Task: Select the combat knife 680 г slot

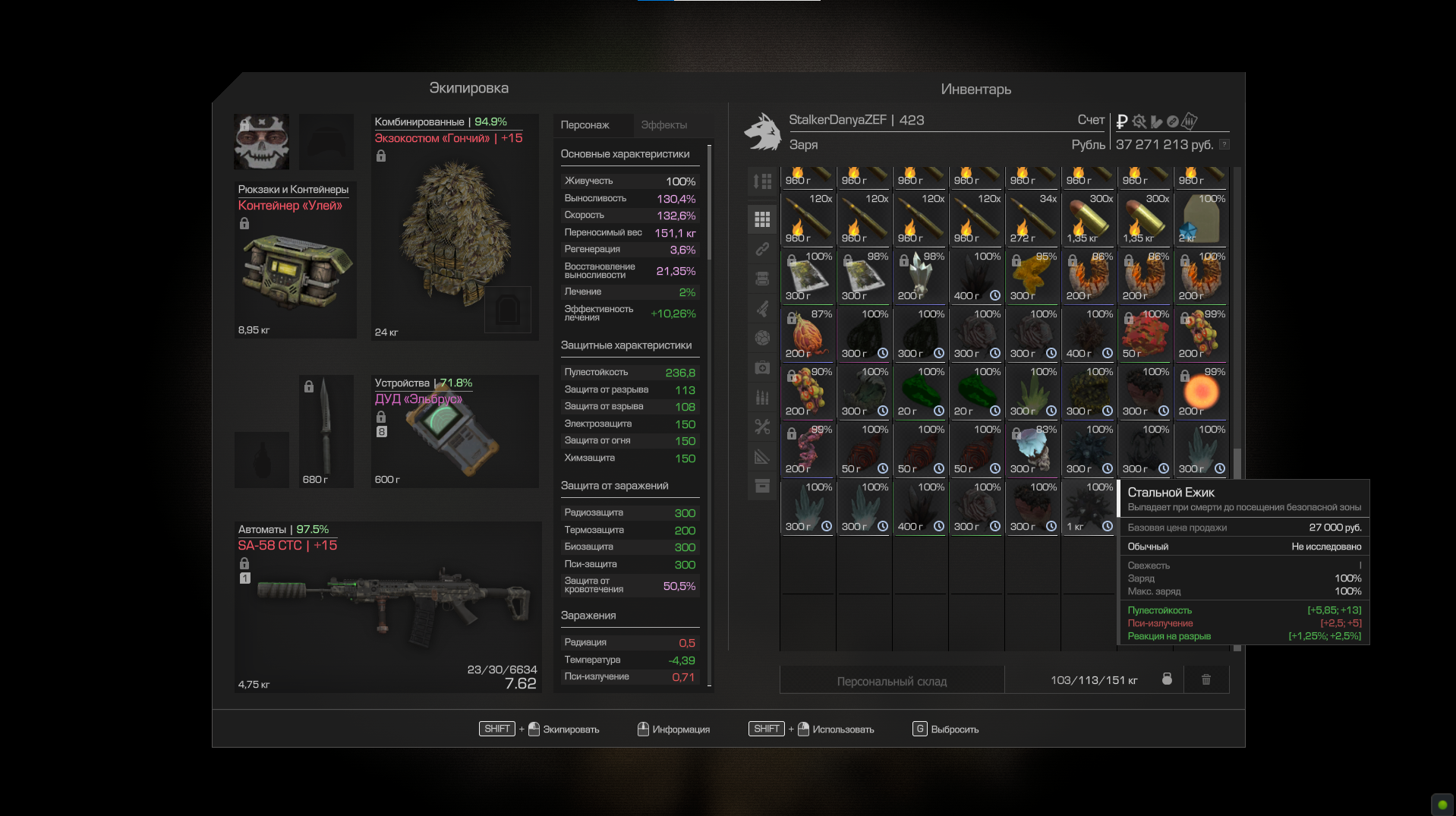Action: click(x=326, y=431)
